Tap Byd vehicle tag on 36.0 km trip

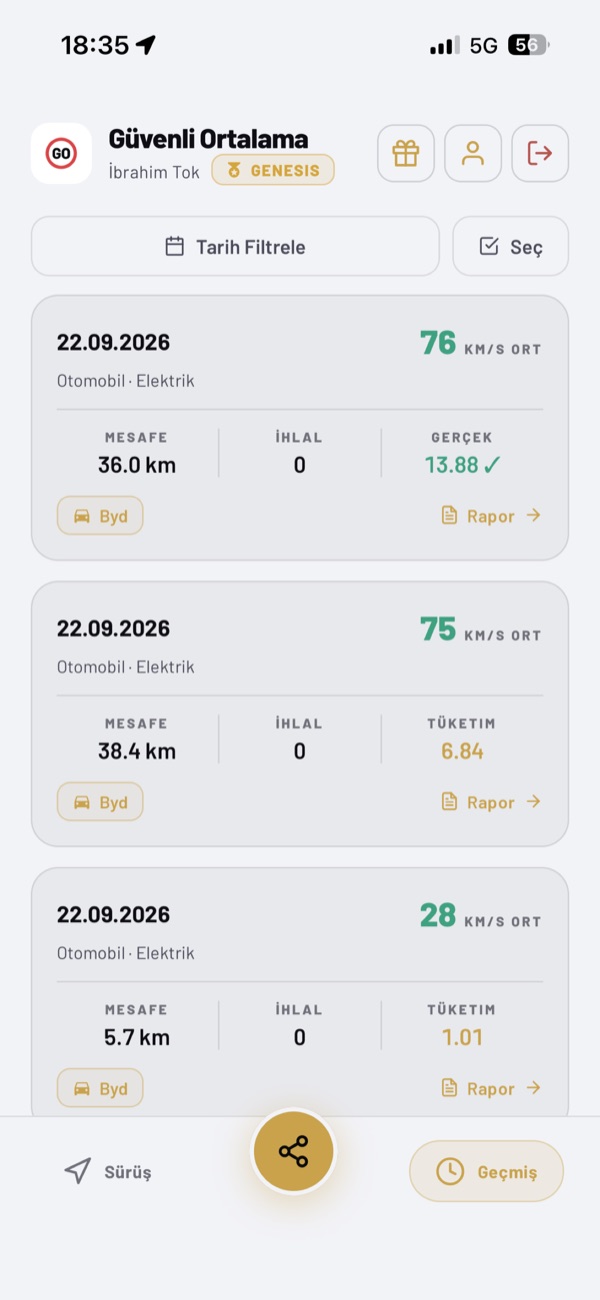pyautogui.click(x=100, y=516)
